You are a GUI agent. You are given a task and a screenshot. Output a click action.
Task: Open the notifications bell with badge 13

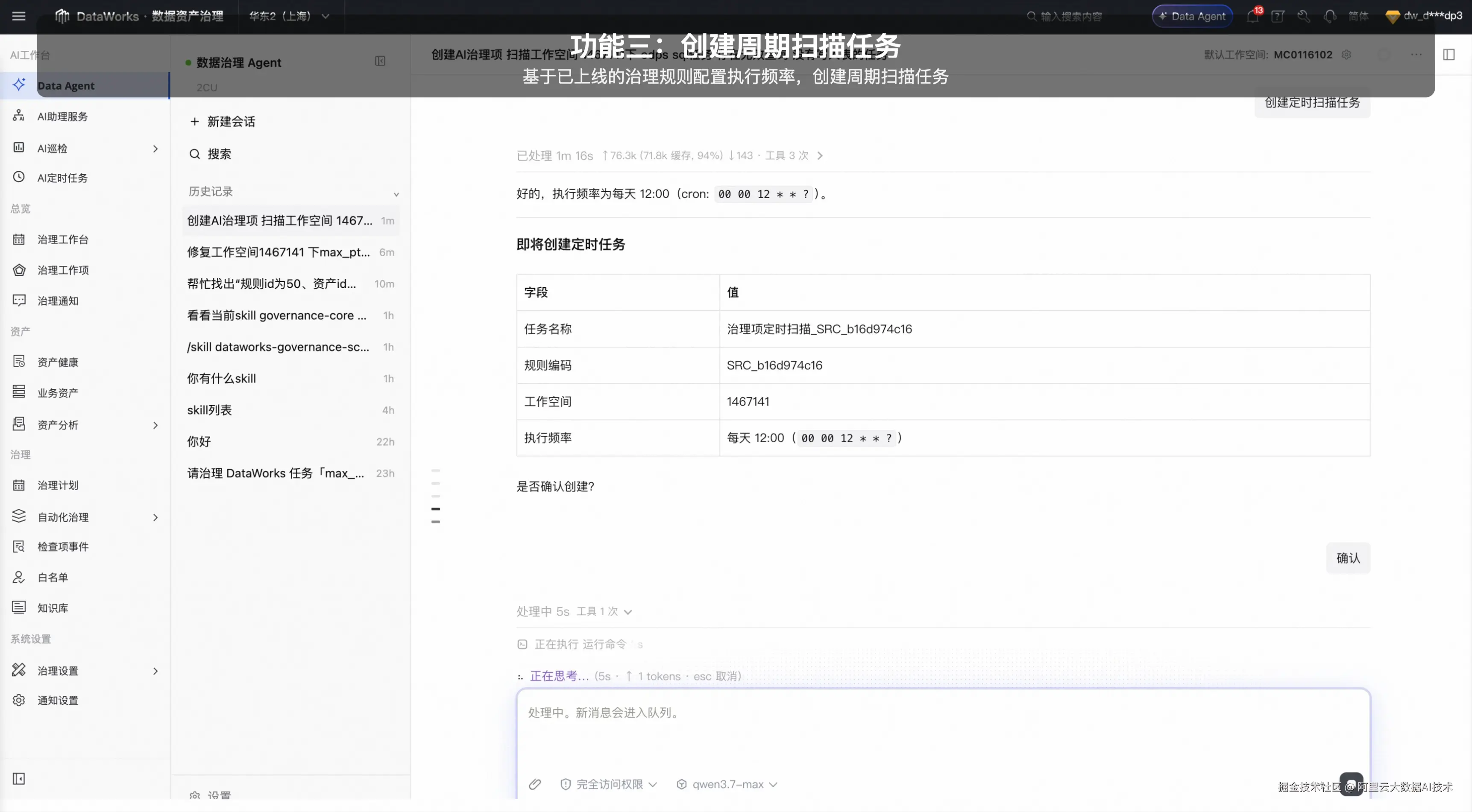(1252, 16)
